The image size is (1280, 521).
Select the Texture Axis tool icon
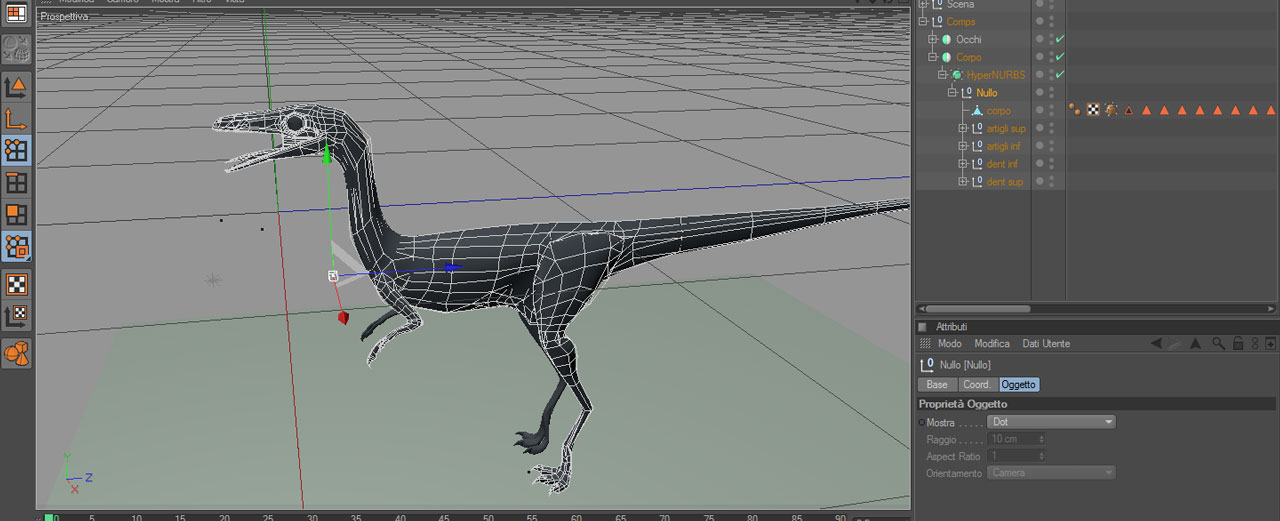tap(17, 316)
